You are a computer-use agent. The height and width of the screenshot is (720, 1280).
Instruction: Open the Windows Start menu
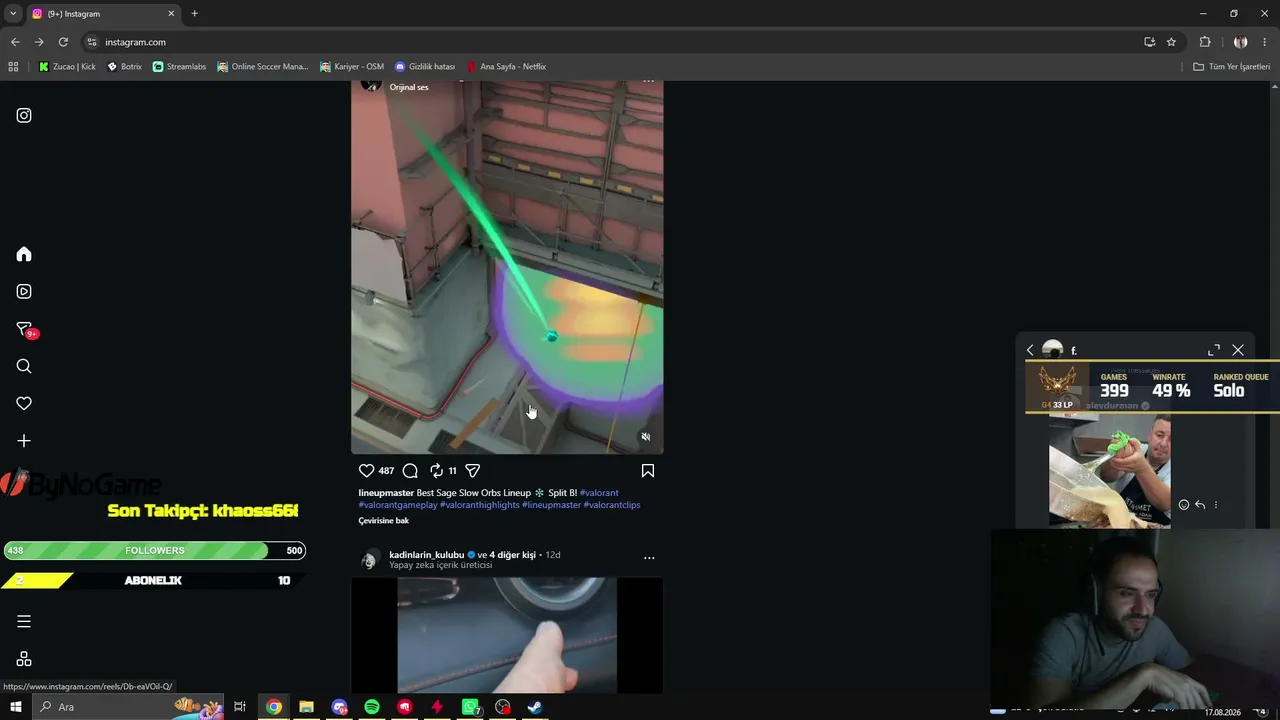[16, 707]
